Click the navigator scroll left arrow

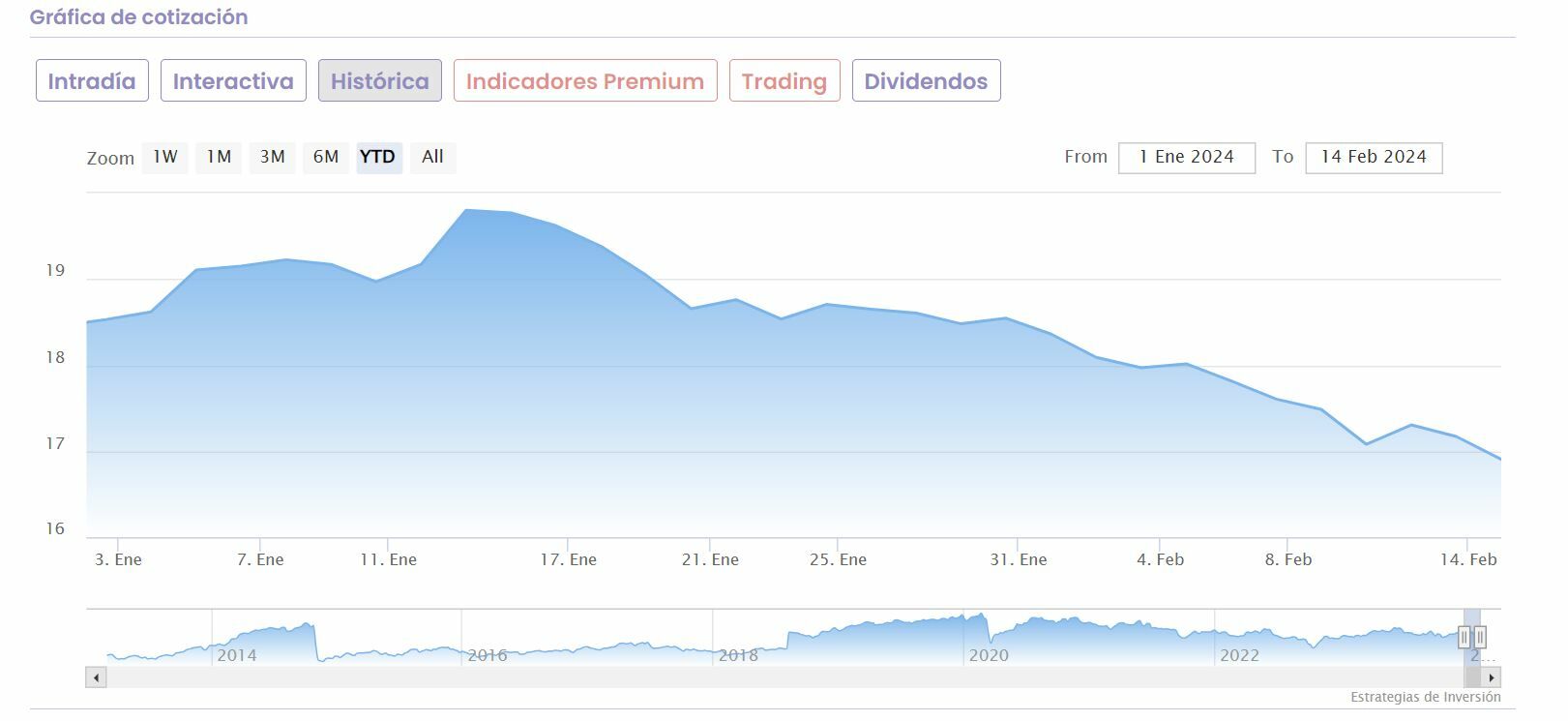tap(96, 677)
